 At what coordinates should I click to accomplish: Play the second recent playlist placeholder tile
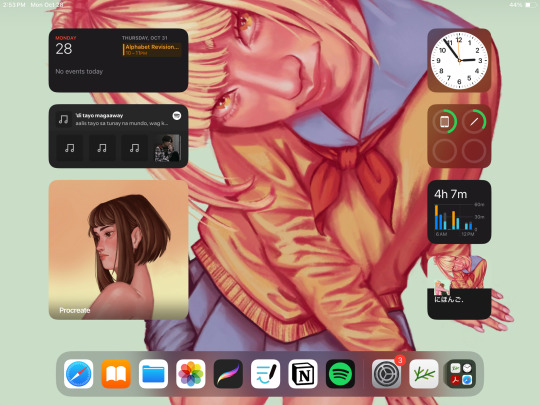coord(102,148)
